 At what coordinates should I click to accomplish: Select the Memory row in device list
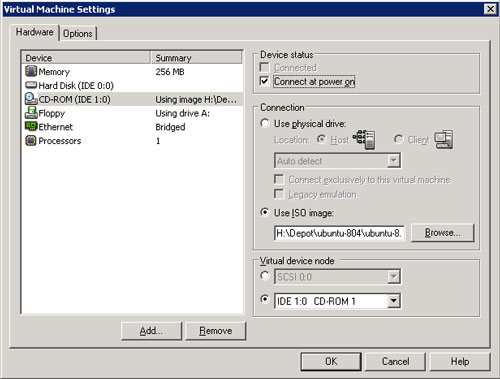(133, 71)
